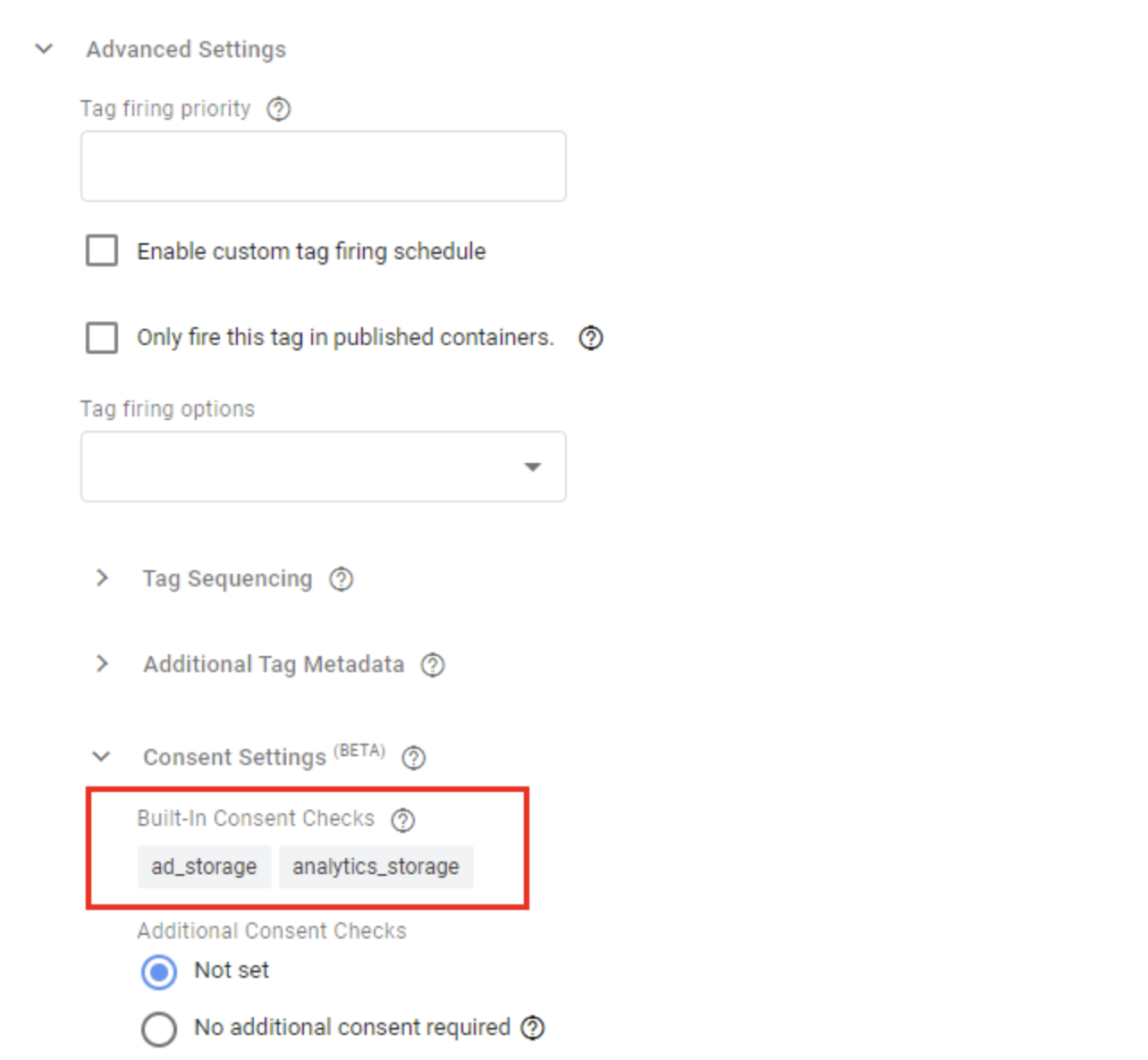
Task: Check only fire this tag in published containers
Action: [x=101, y=338]
